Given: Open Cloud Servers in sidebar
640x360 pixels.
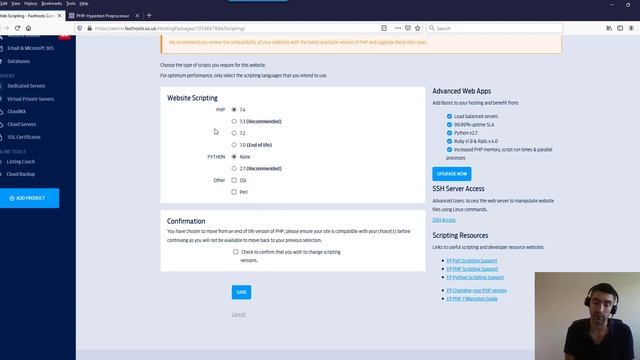Looking at the screenshot, I should 21,124.
